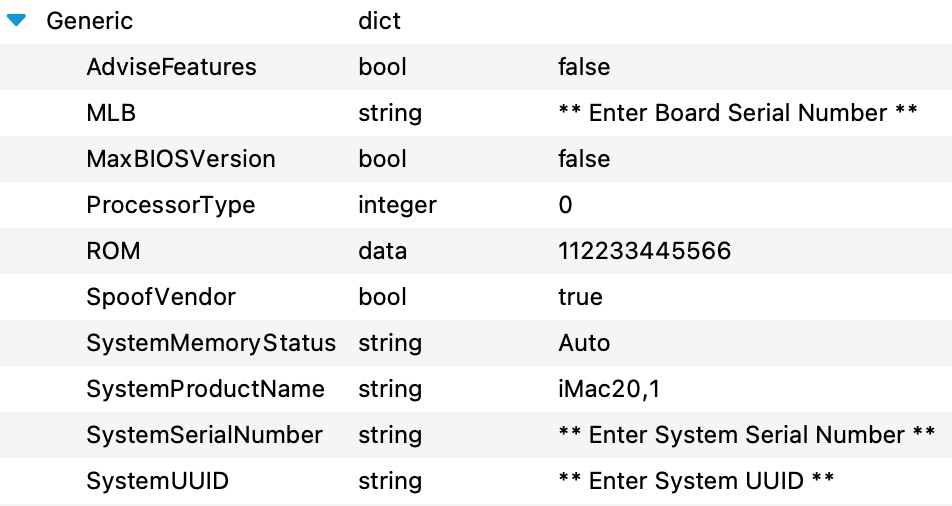Click the SystemMemoryStatus Auto value
Viewport: 952px width, 506px height.
[584, 343]
